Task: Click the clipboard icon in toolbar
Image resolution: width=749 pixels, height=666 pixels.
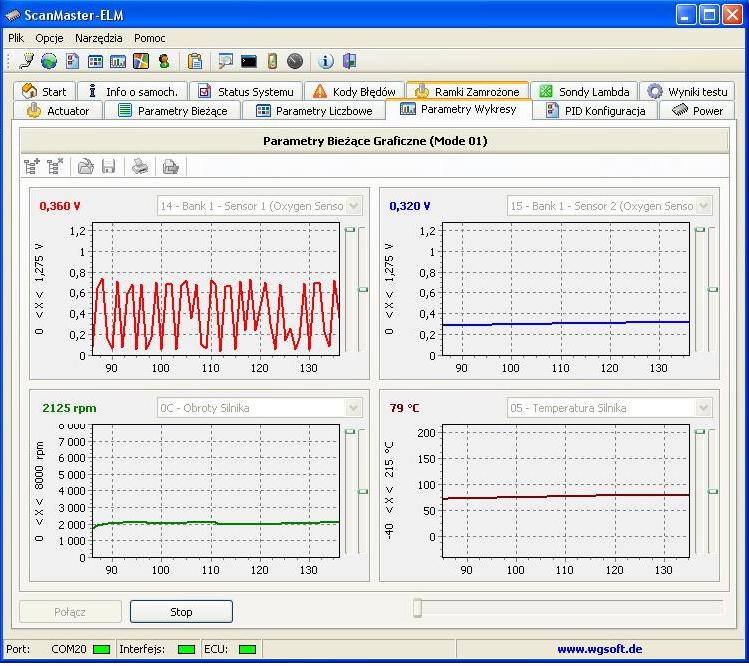Action: [195, 62]
